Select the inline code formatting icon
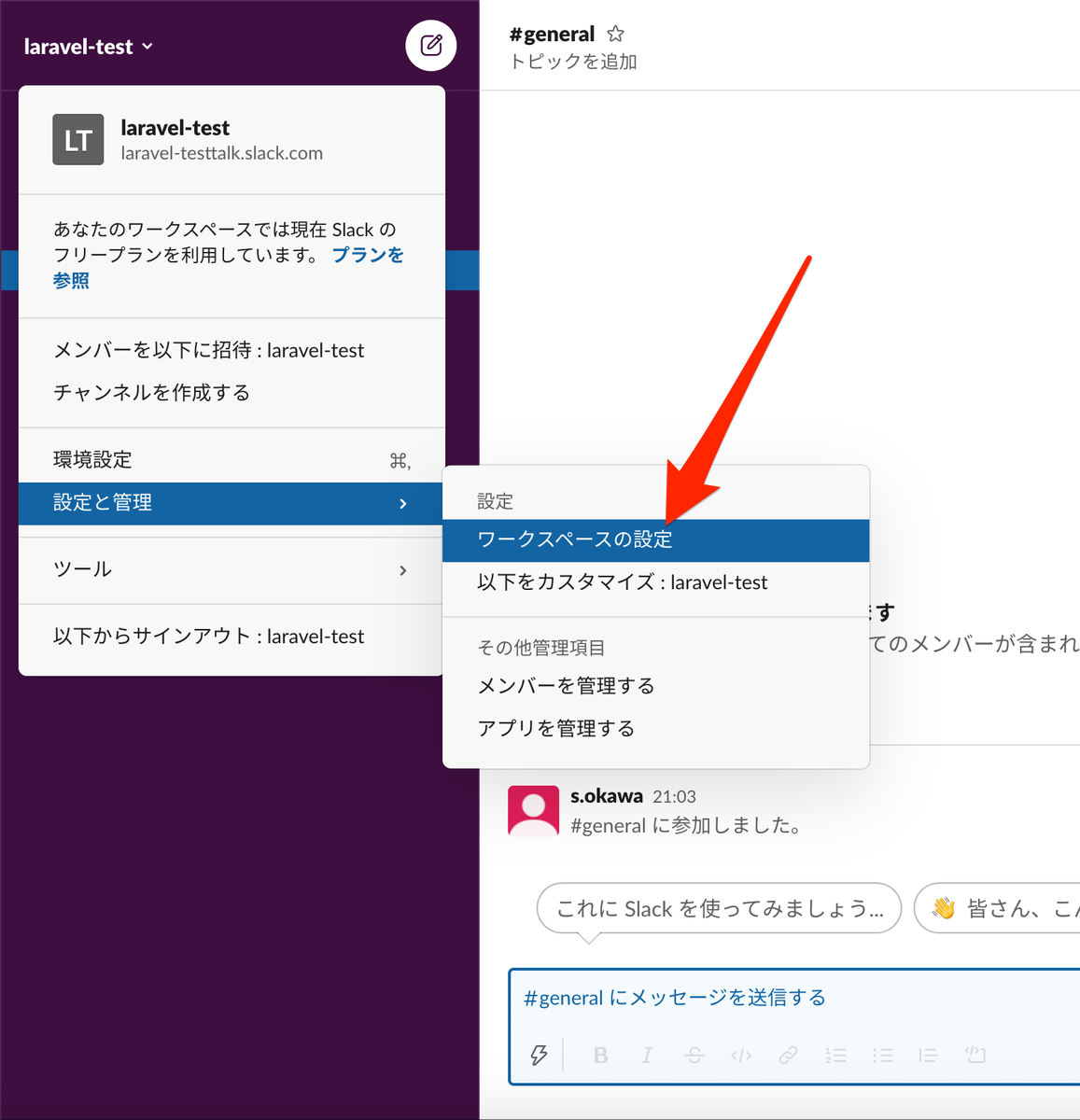 741,1055
